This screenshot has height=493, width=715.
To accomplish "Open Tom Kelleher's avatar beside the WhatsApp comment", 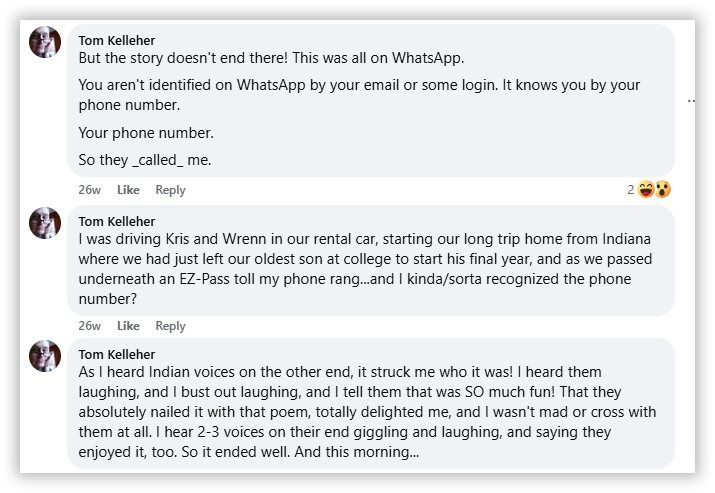I will (x=45, y=42).
